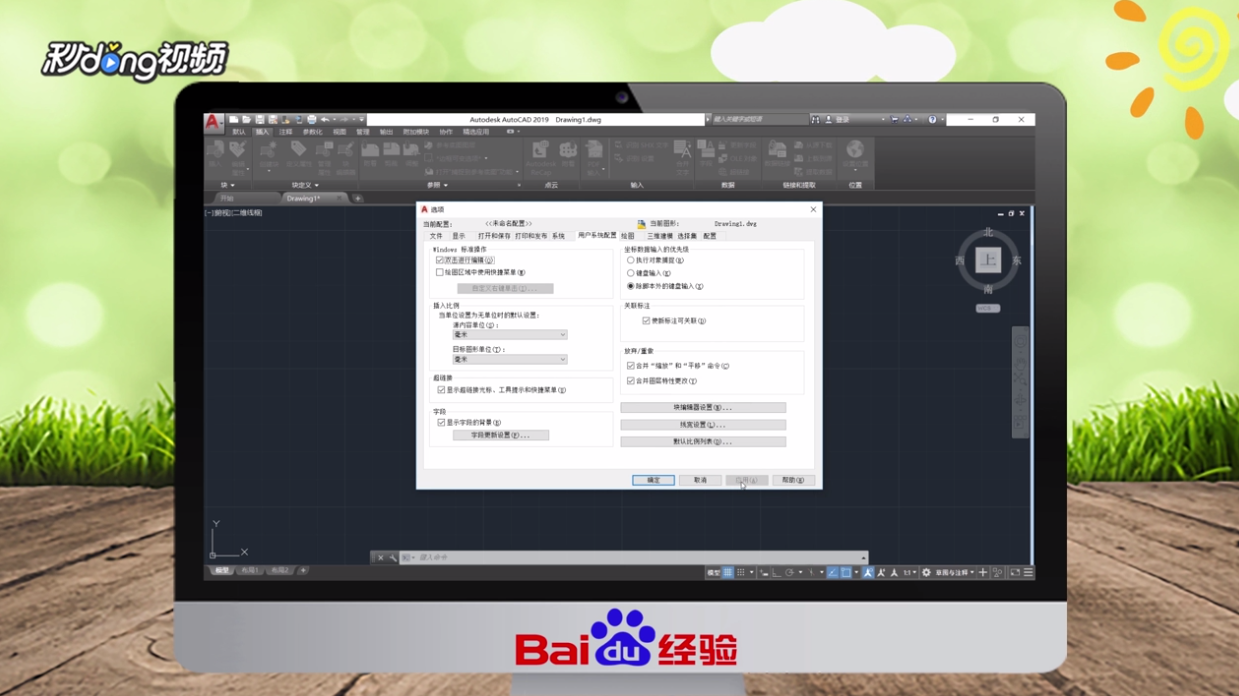The image size is (1239, 696).
Task: Click the ViewCube top face 上
Action: (988, 260)
